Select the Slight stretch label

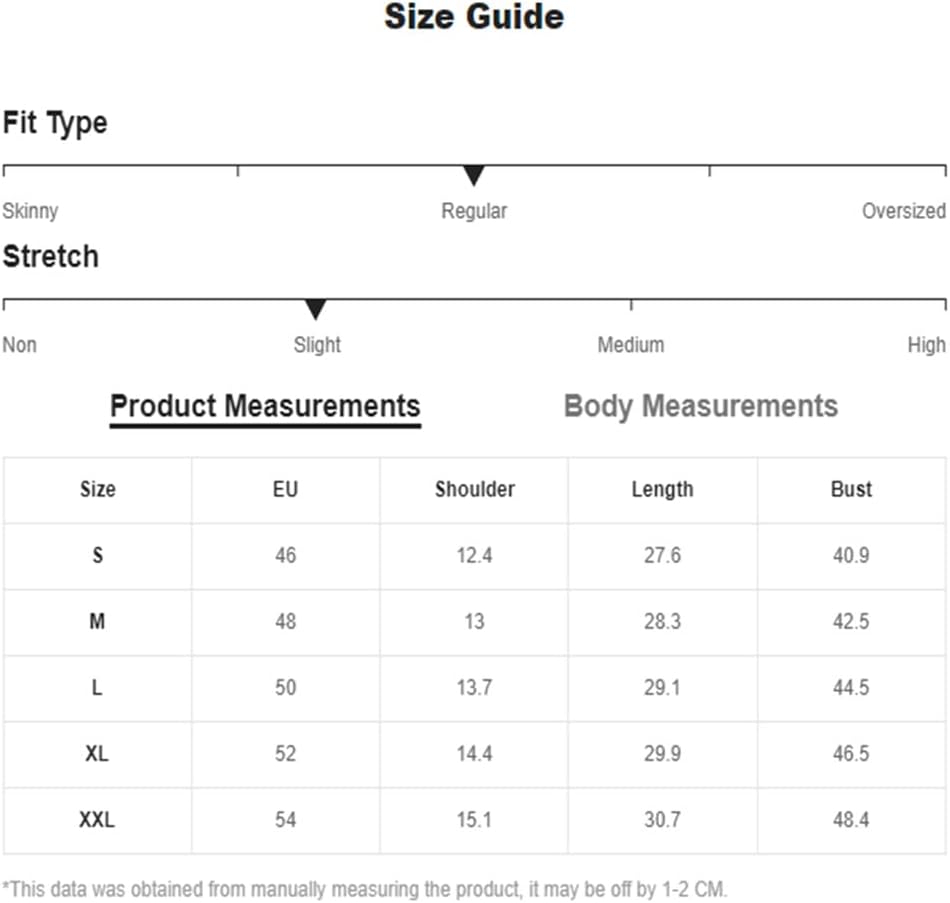pyautogui.click(x=317, y=345)
